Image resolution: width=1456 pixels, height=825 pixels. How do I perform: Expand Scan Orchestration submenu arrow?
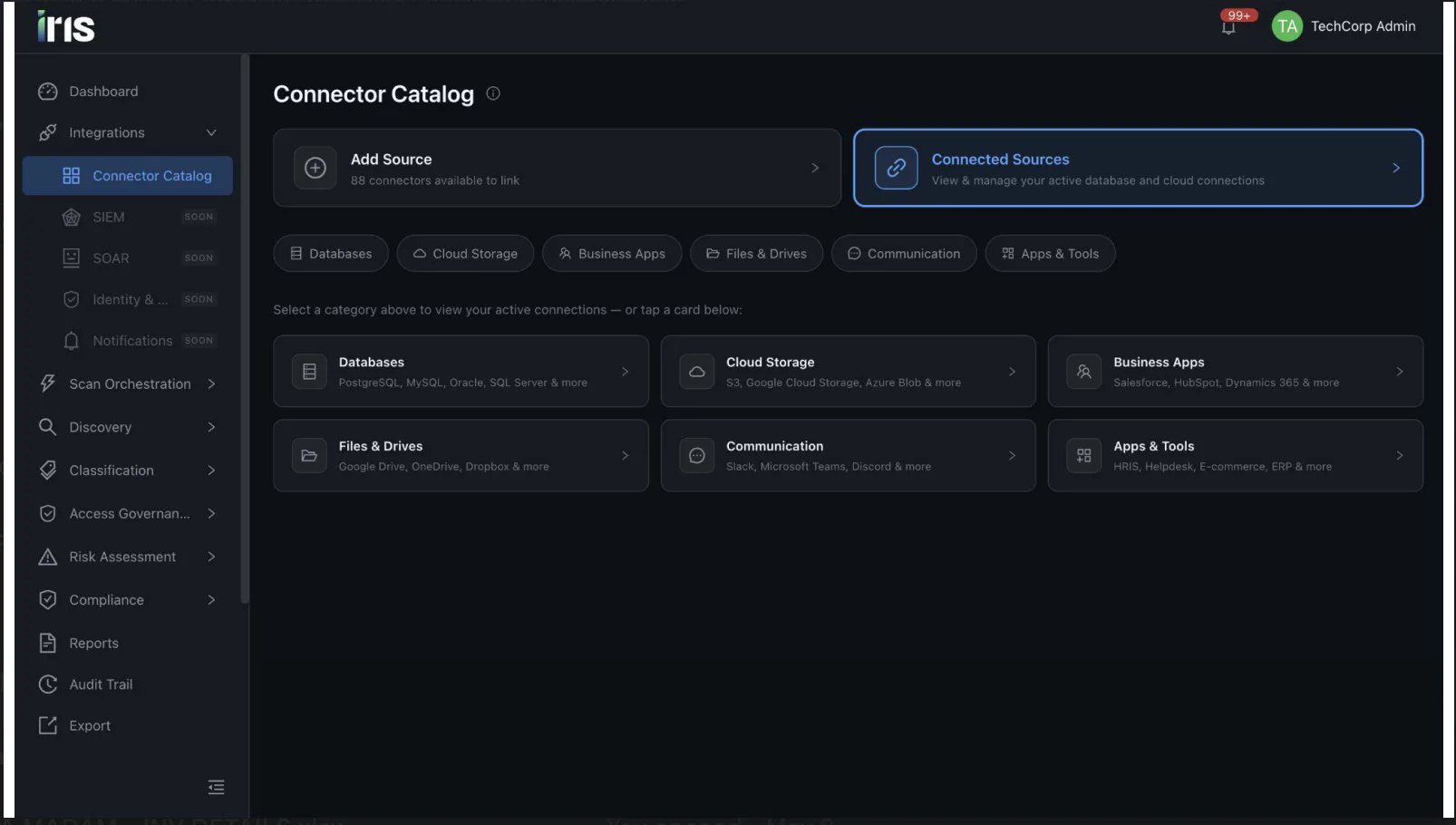click(x=211, y=383)
